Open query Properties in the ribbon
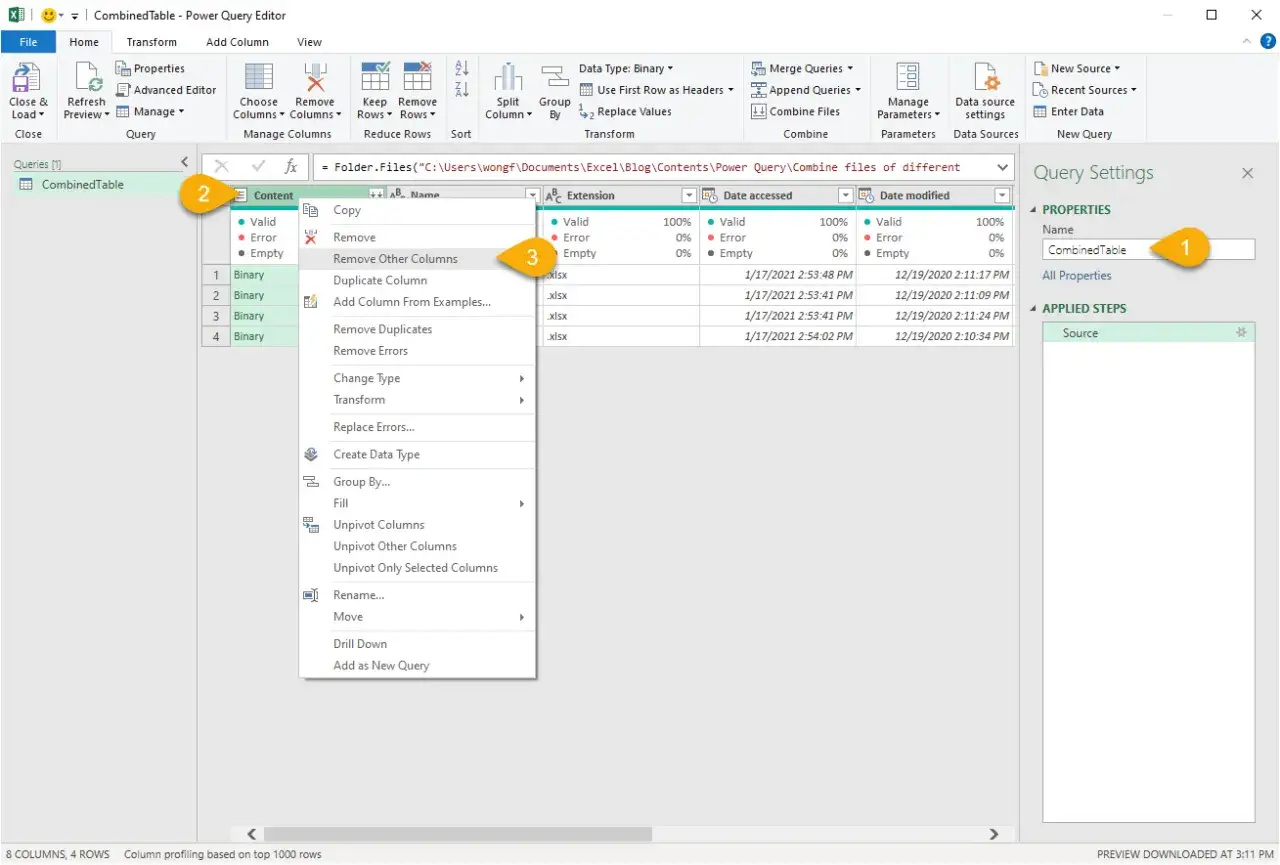Viewport: 1280px width, 865px height. [x=150, y=68]
